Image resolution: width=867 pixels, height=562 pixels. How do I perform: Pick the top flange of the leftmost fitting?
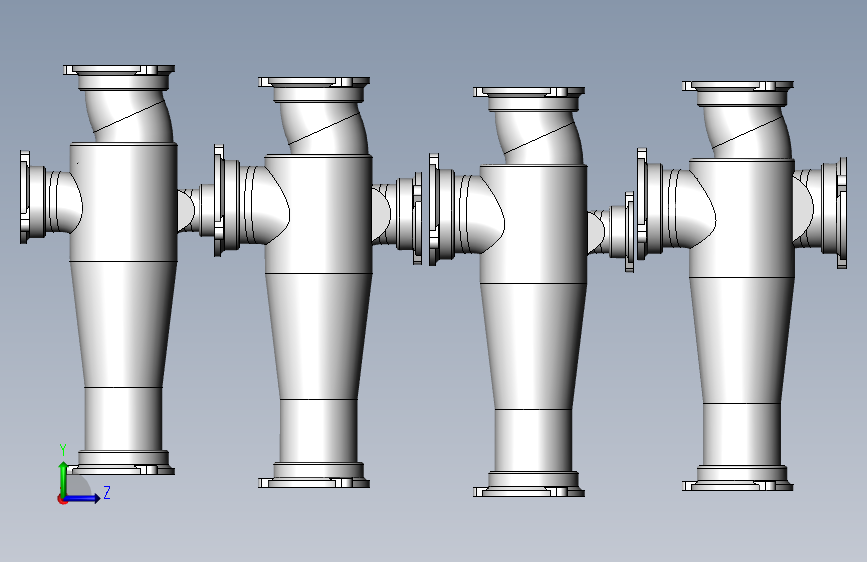[x=119, y=70]
